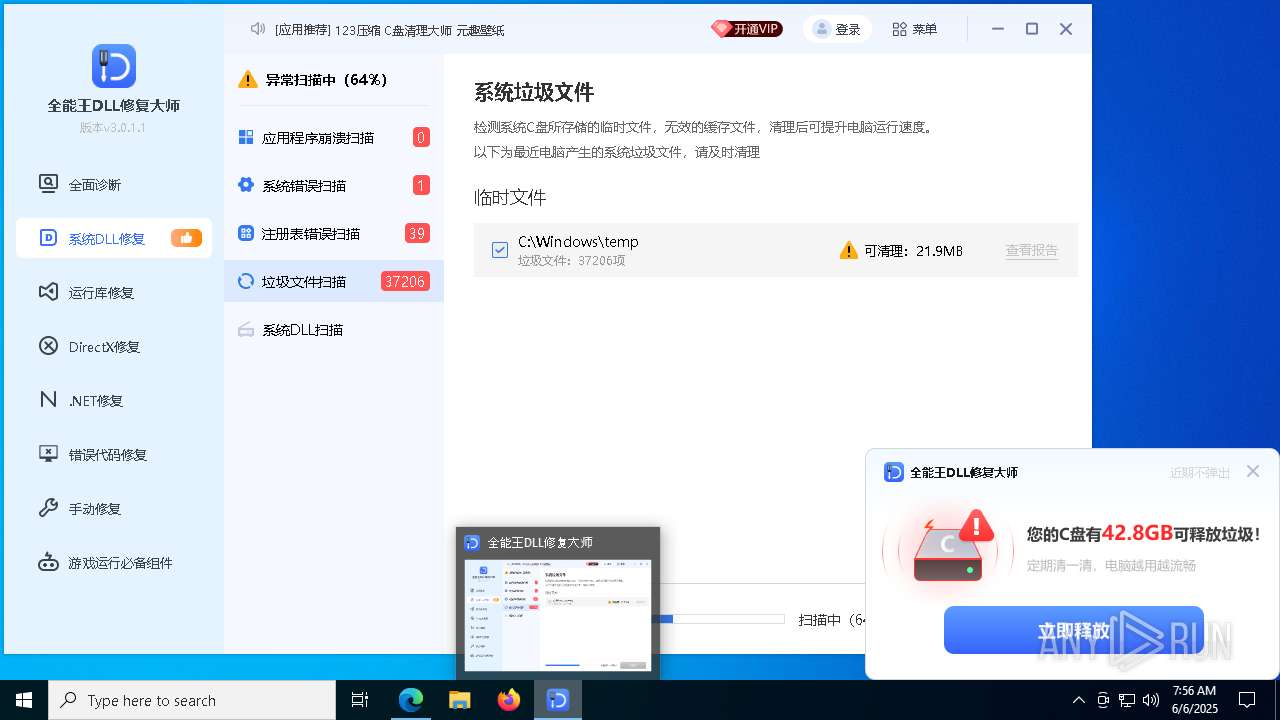
Task: Click the 垃圾文件：37206项 text
Action: [x=572, y=261]
